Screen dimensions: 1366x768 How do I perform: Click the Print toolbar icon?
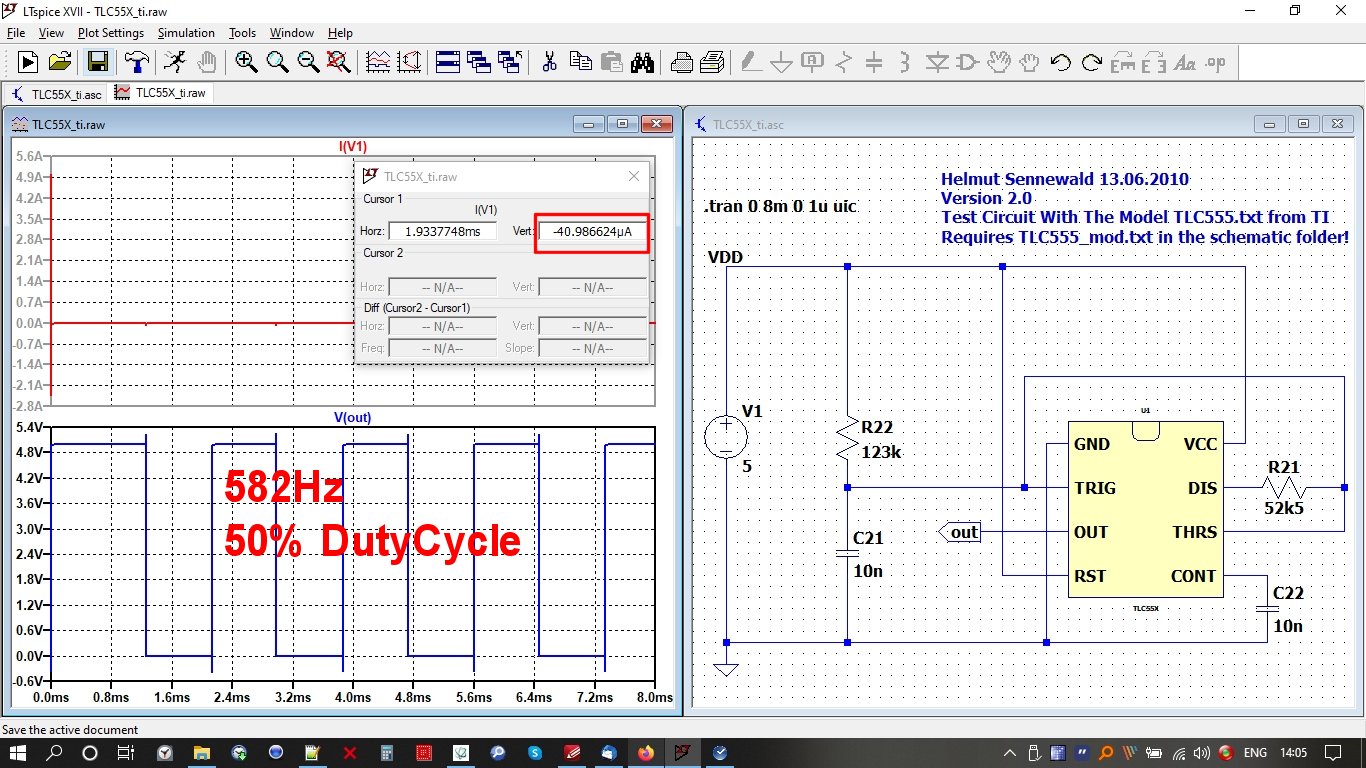tap(712, 62)
